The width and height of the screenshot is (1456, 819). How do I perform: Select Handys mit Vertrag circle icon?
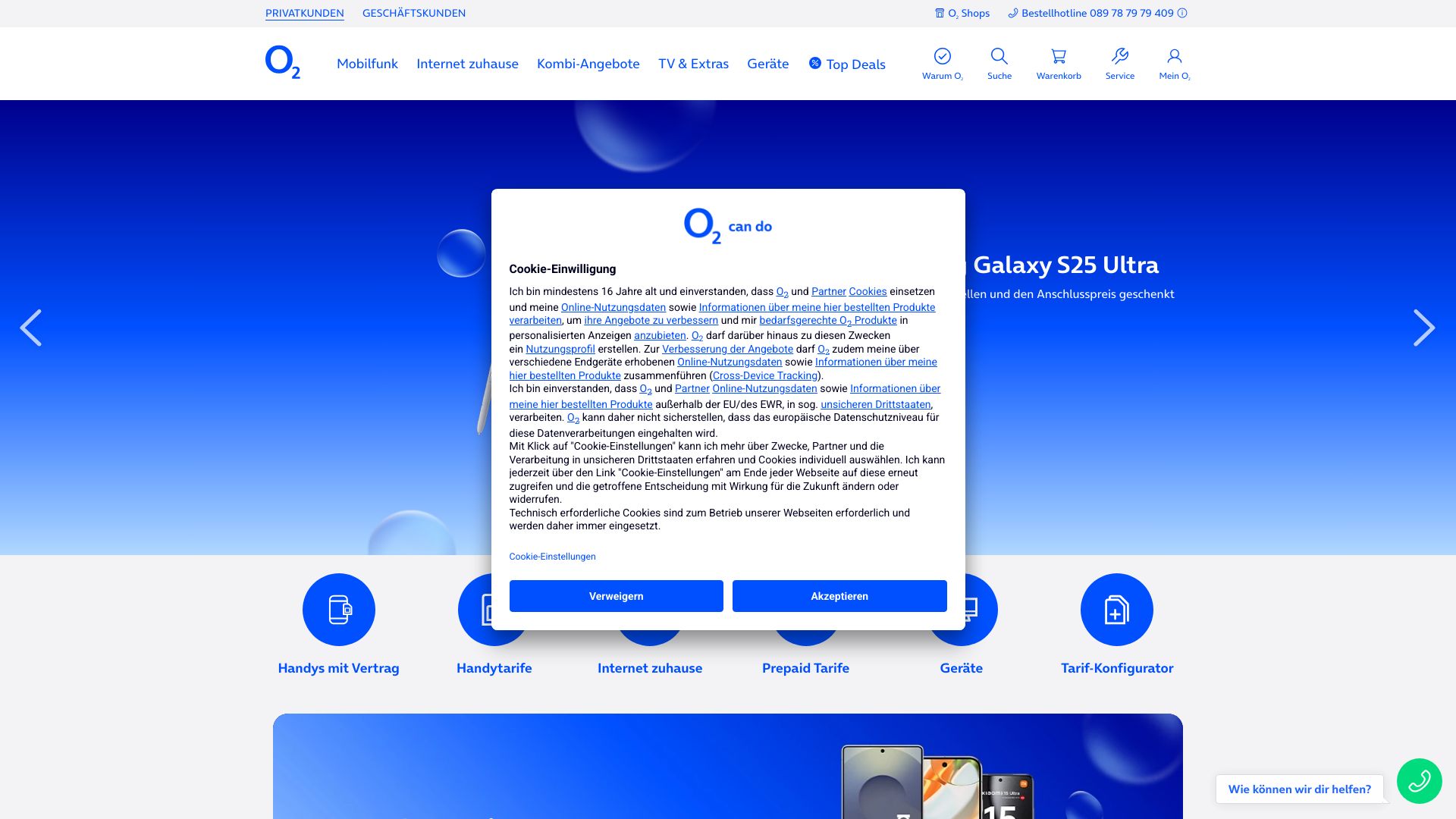point(338,610)
